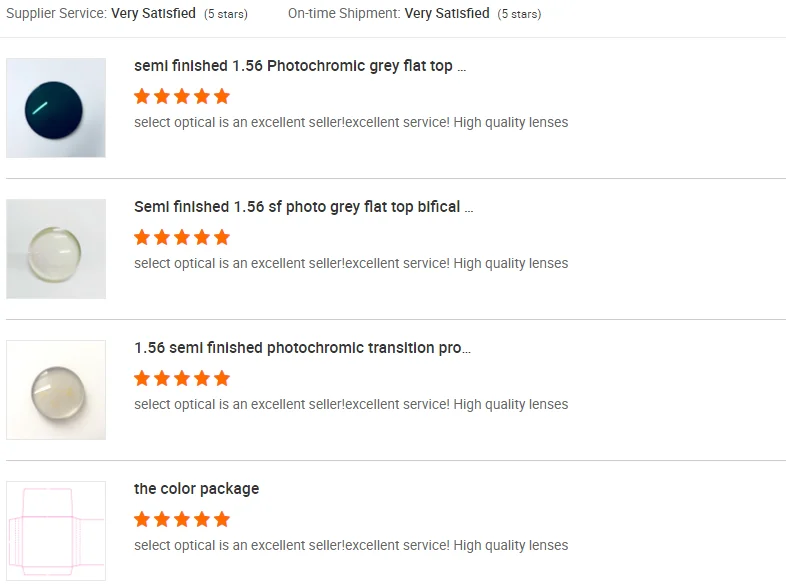Click review comment under sf photo grey bifocal
Screen dimensions: 786x586
(350, 263)
